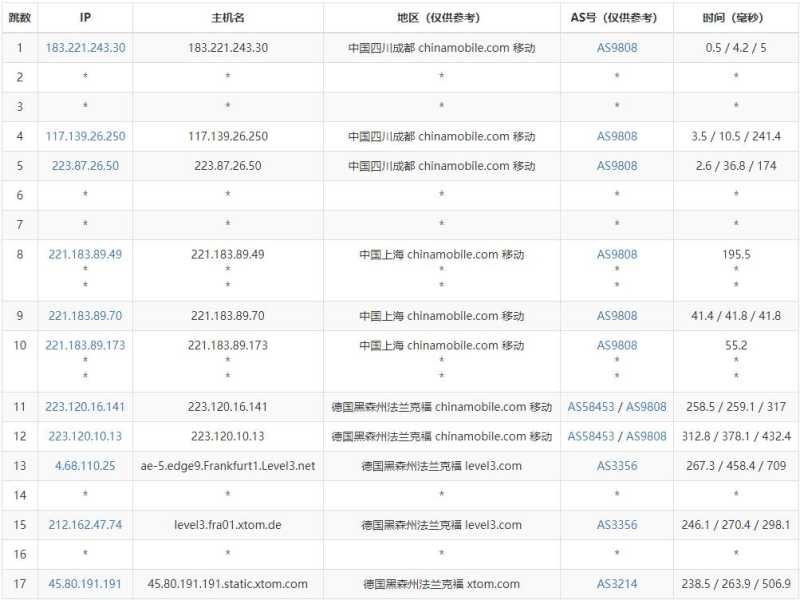Click the AS号 column header
800x600 pixels.
point(617,17)
